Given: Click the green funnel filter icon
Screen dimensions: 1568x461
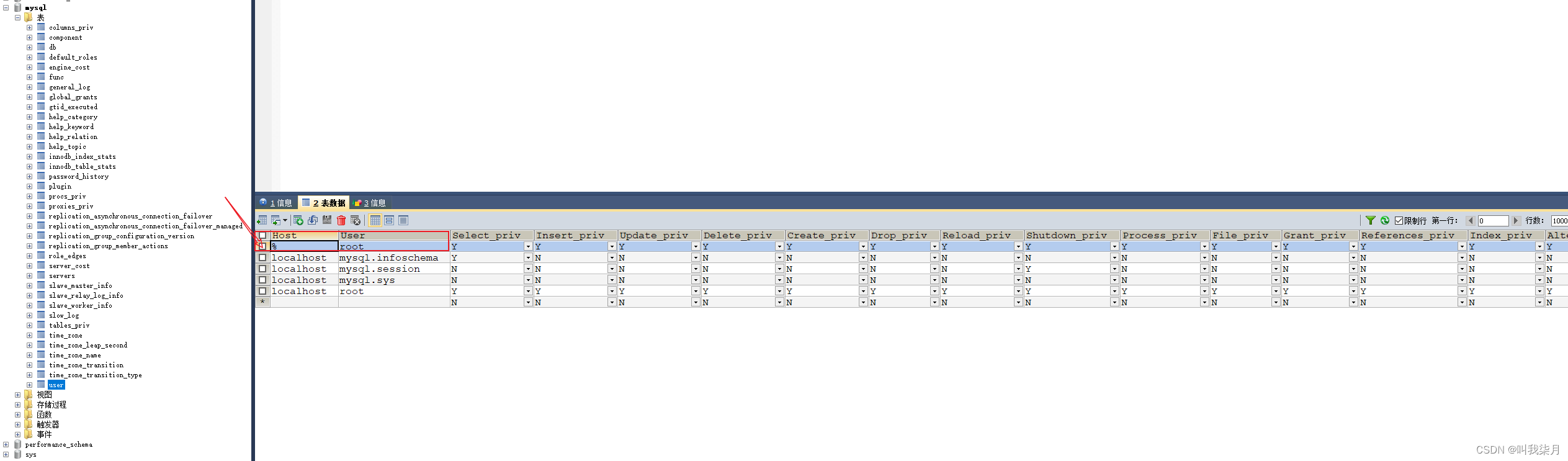Looking at the screenshot, I should coord(1371,220).
